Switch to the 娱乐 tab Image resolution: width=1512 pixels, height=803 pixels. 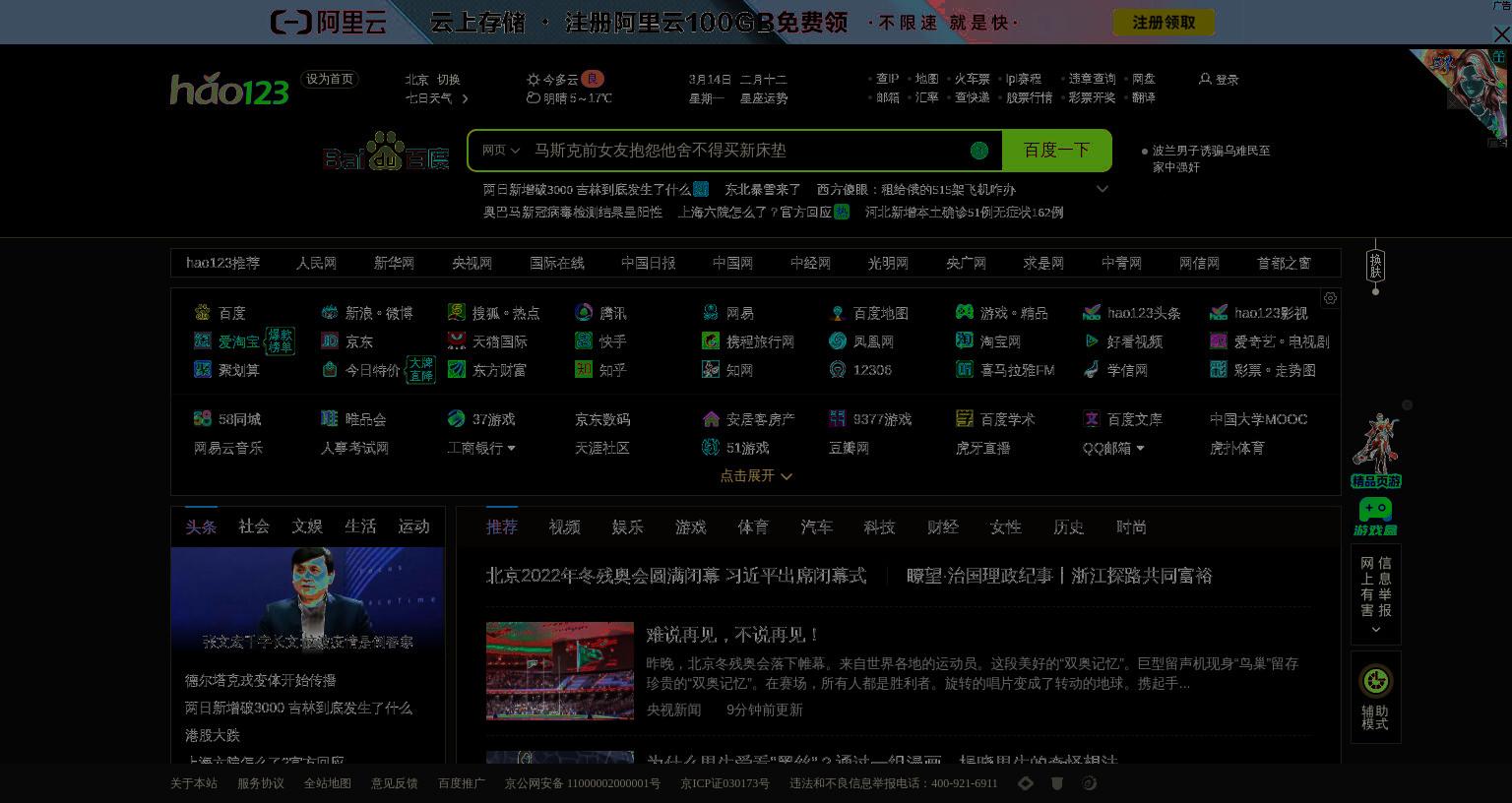(628, 527)
